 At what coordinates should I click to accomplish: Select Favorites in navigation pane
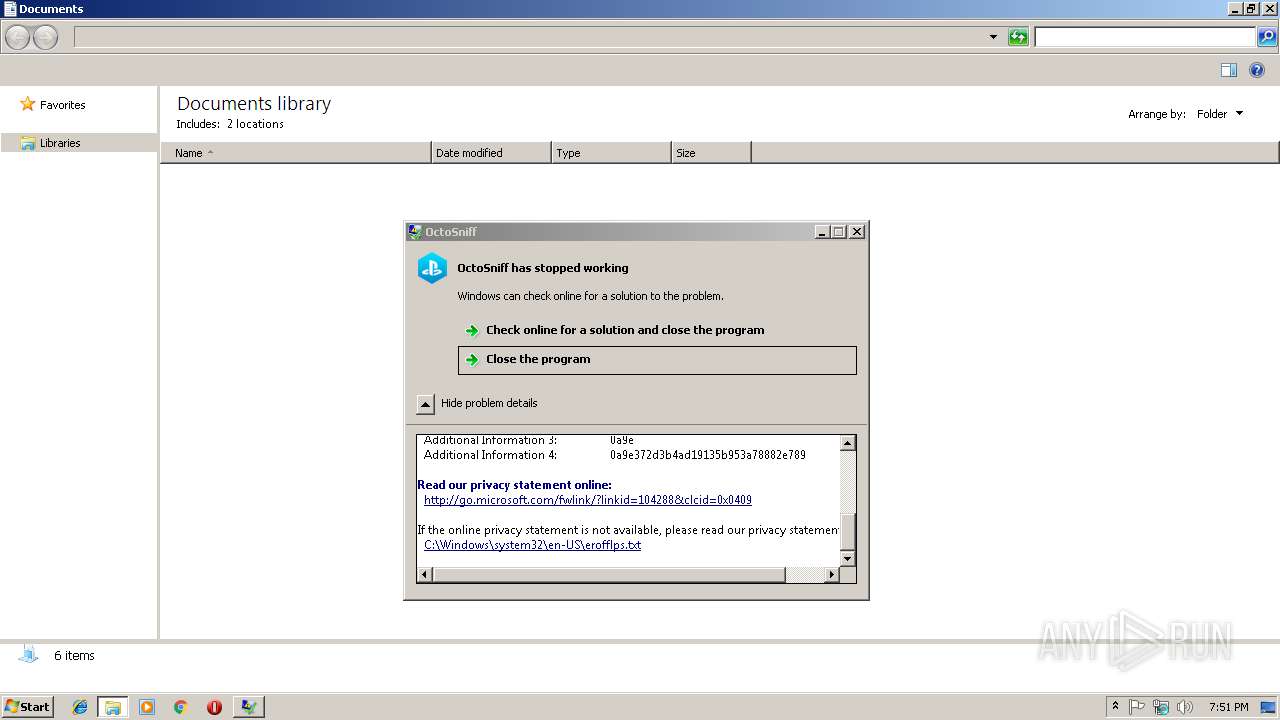[x=62, y=105]
